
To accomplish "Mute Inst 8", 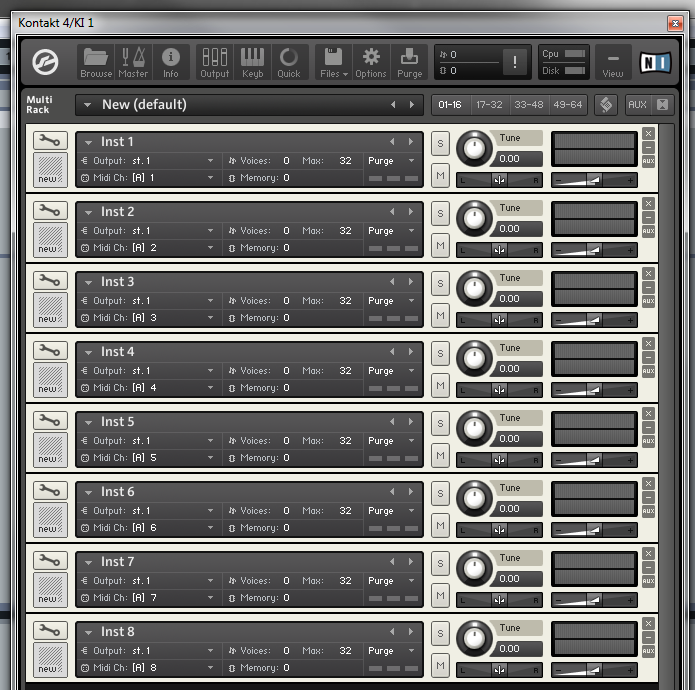I will pos(440,666).
